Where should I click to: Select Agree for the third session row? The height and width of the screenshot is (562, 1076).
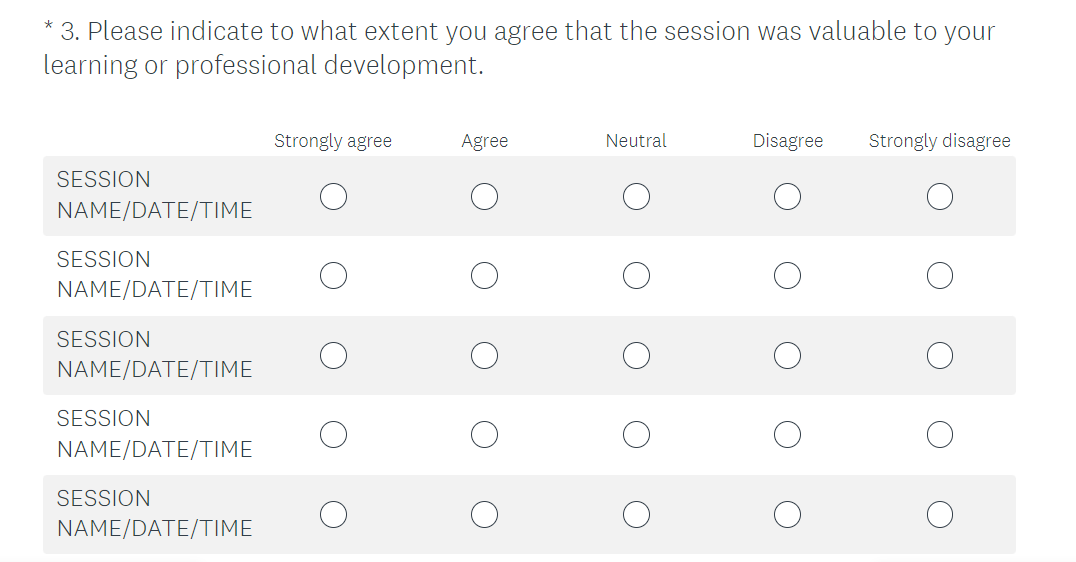pos(485,355)
